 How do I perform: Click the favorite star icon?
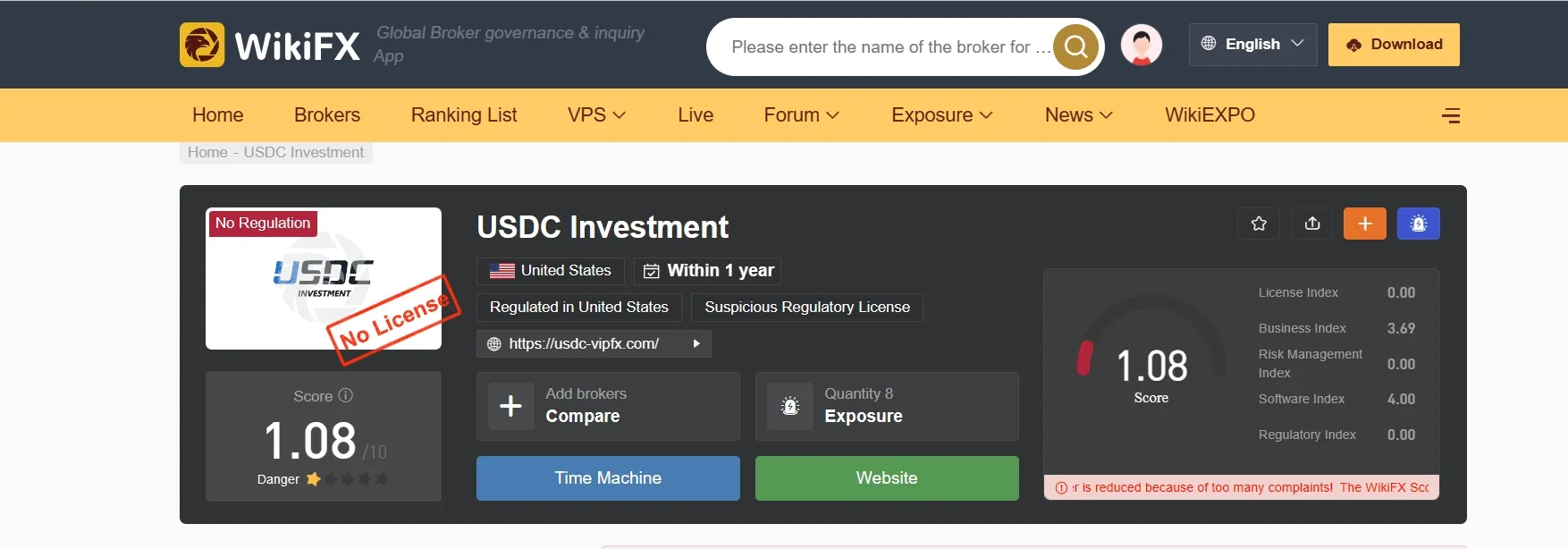click(x=1259, y=224)
